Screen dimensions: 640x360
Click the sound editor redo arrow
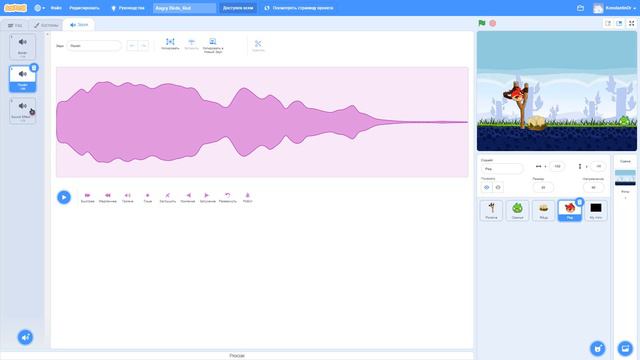point(143,46)
